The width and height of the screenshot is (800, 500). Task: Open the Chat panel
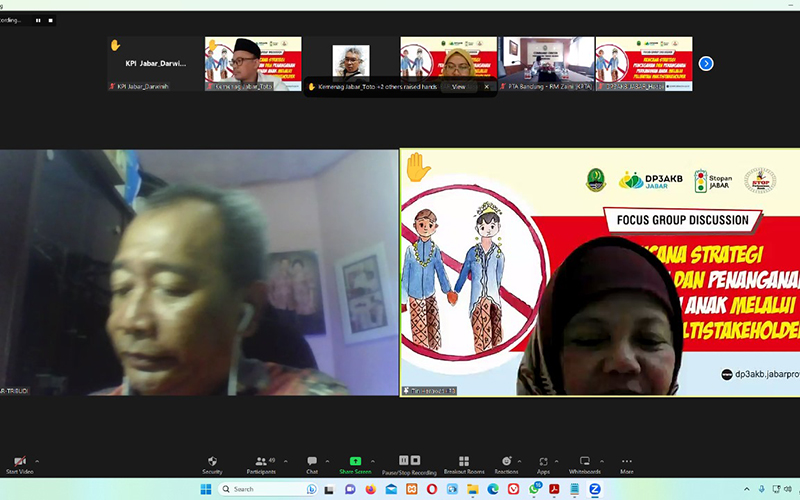(x=312, y=462)
